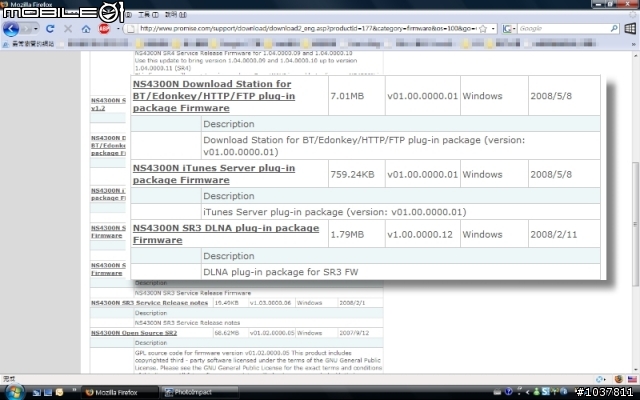The height and width of the screenshot is (400, 640).
Task: Click the 完成 status bar text
Action: [9, 379]
